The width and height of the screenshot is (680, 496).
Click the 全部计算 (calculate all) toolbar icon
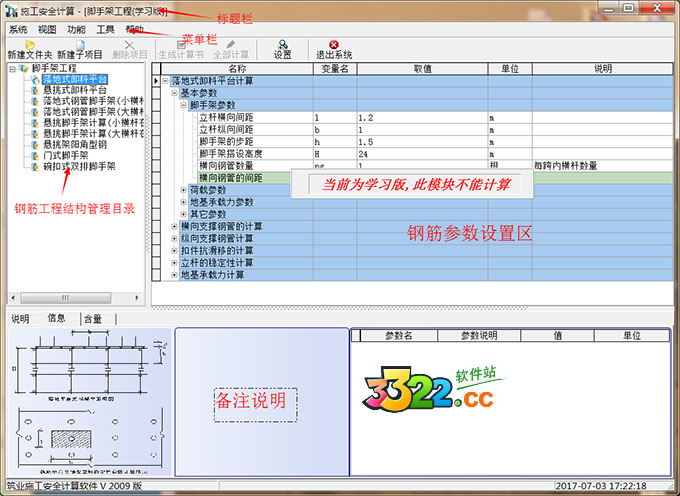point(231,46)
